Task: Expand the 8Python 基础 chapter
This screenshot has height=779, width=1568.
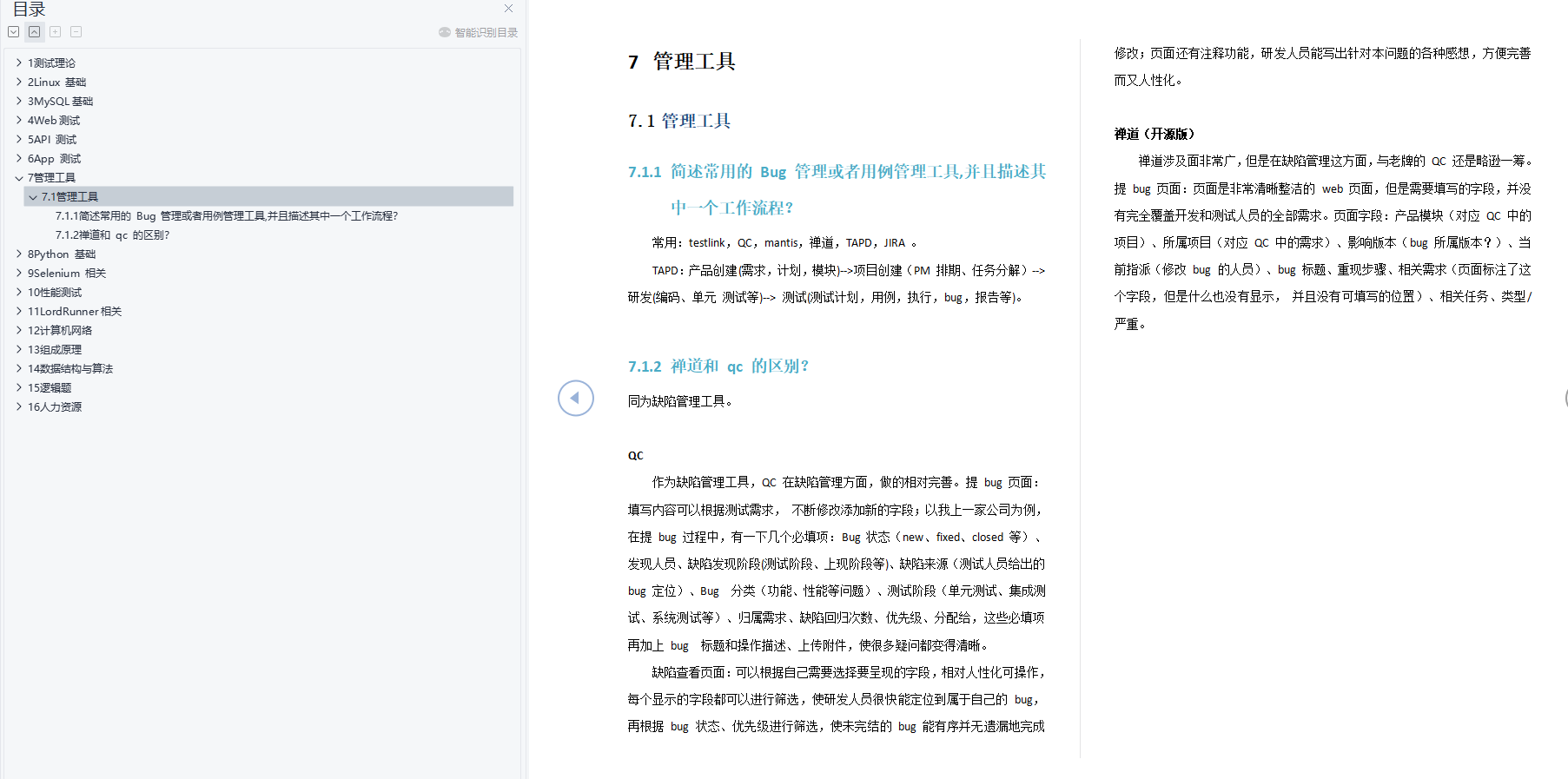Action: pos(19,254)
